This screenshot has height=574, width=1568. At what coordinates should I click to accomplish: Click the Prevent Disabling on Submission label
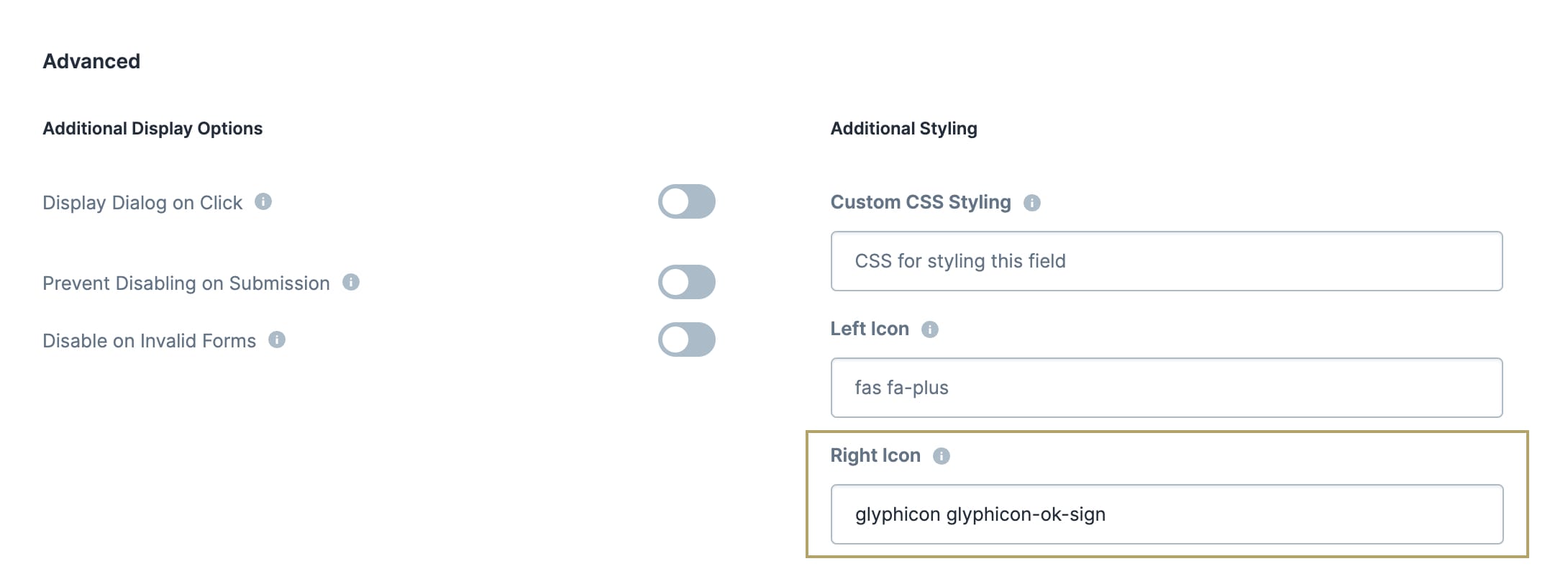[186, 283]
